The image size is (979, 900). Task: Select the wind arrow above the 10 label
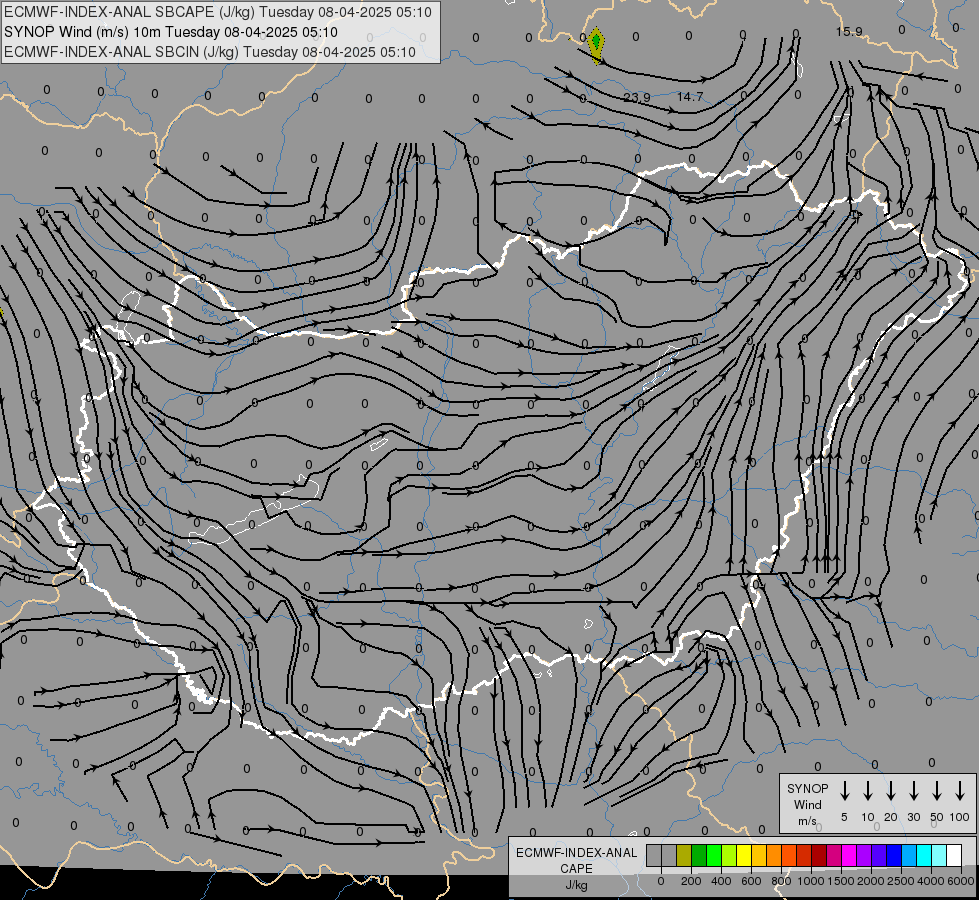pos(868,791)
